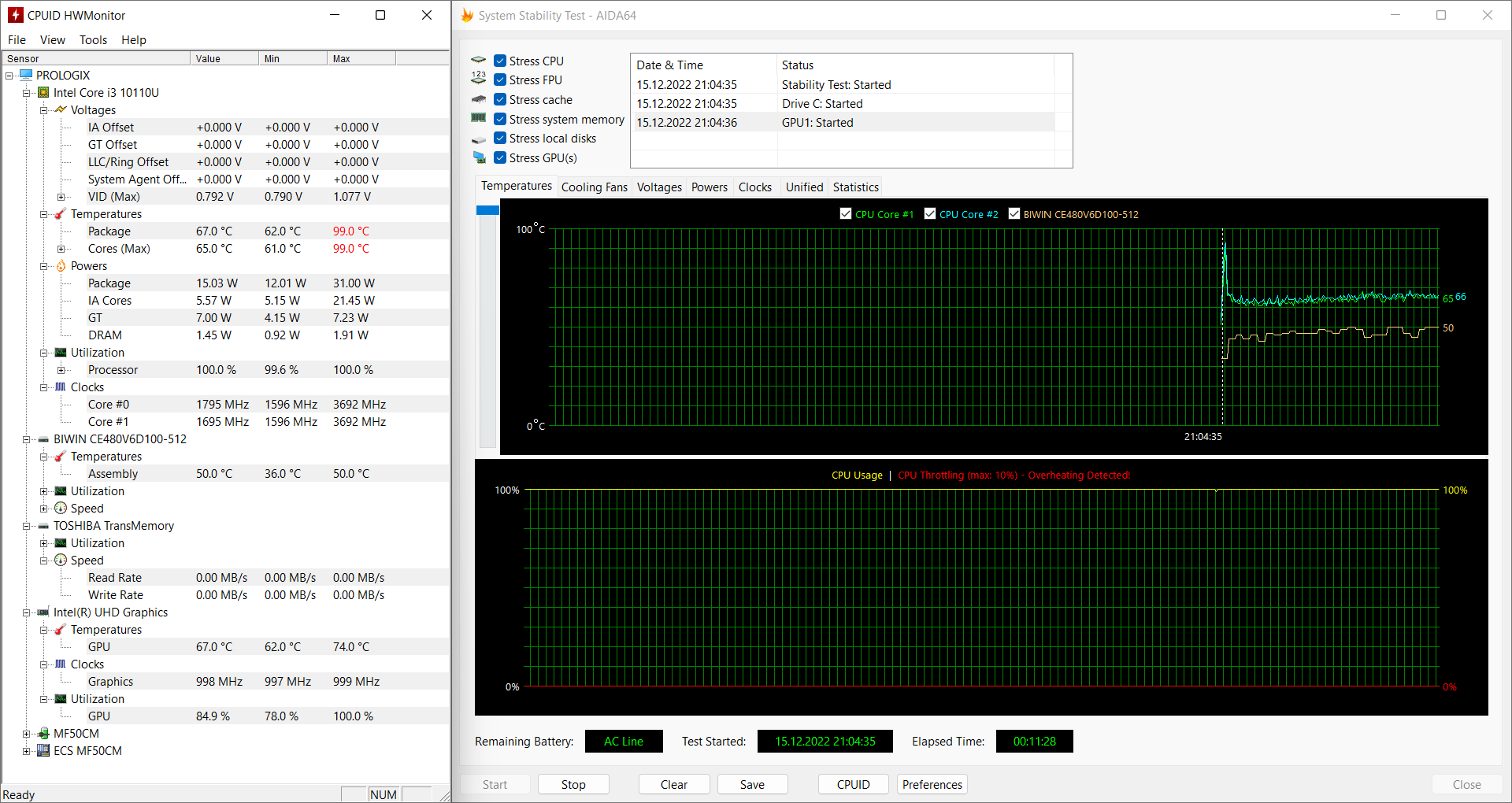Click the Clocks icon under Intel UHD Graphics

pyautogui.click(x=61, y=664)
